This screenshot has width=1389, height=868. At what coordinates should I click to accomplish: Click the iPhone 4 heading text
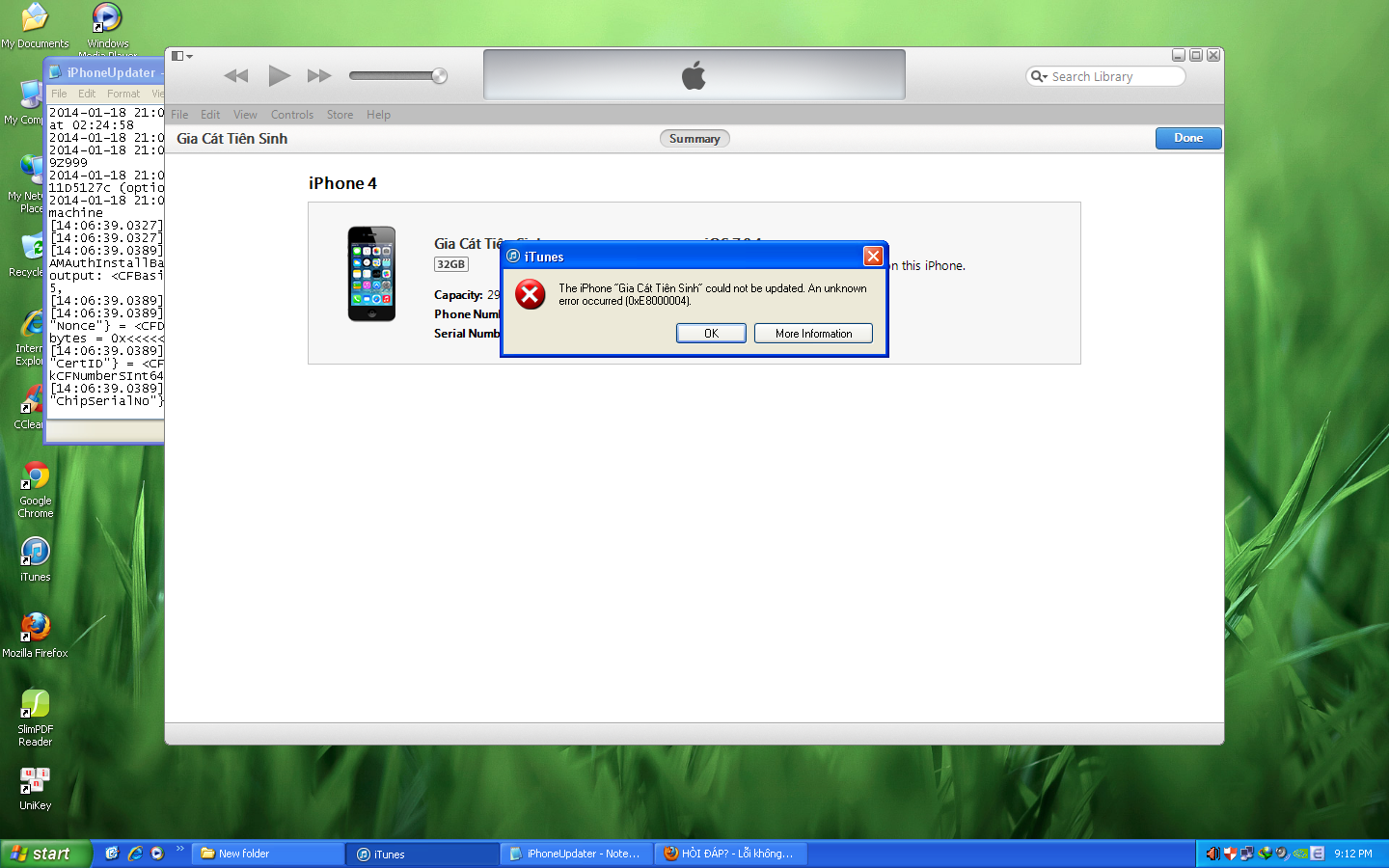pyautogui.click(x=342, y=183)
